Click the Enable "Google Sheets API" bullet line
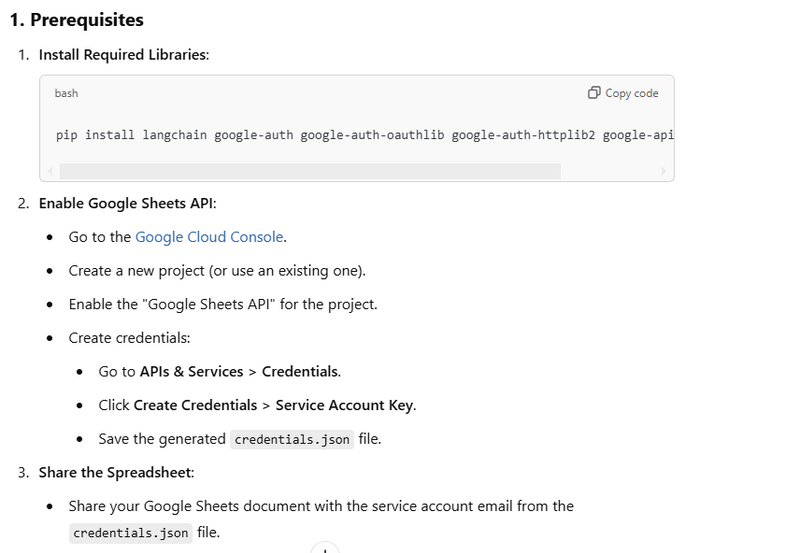Viewport: 800px width, 553px height. 223,304
